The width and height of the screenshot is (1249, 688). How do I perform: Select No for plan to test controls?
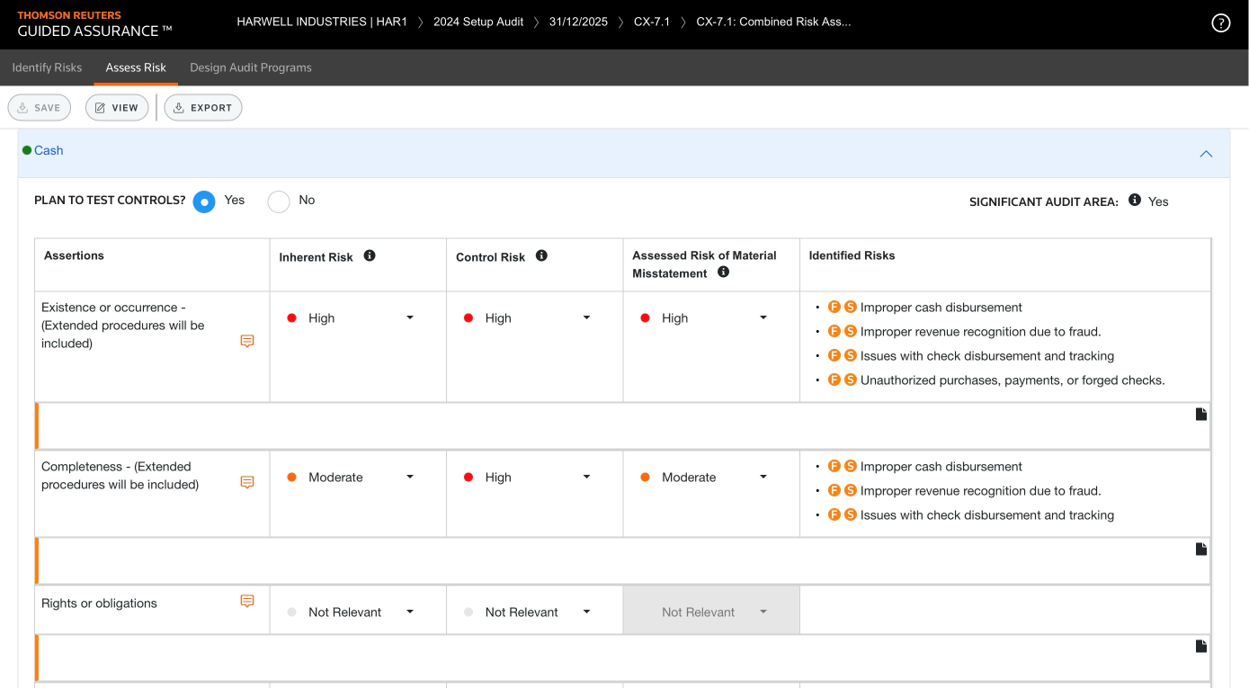tap(278, 201)
